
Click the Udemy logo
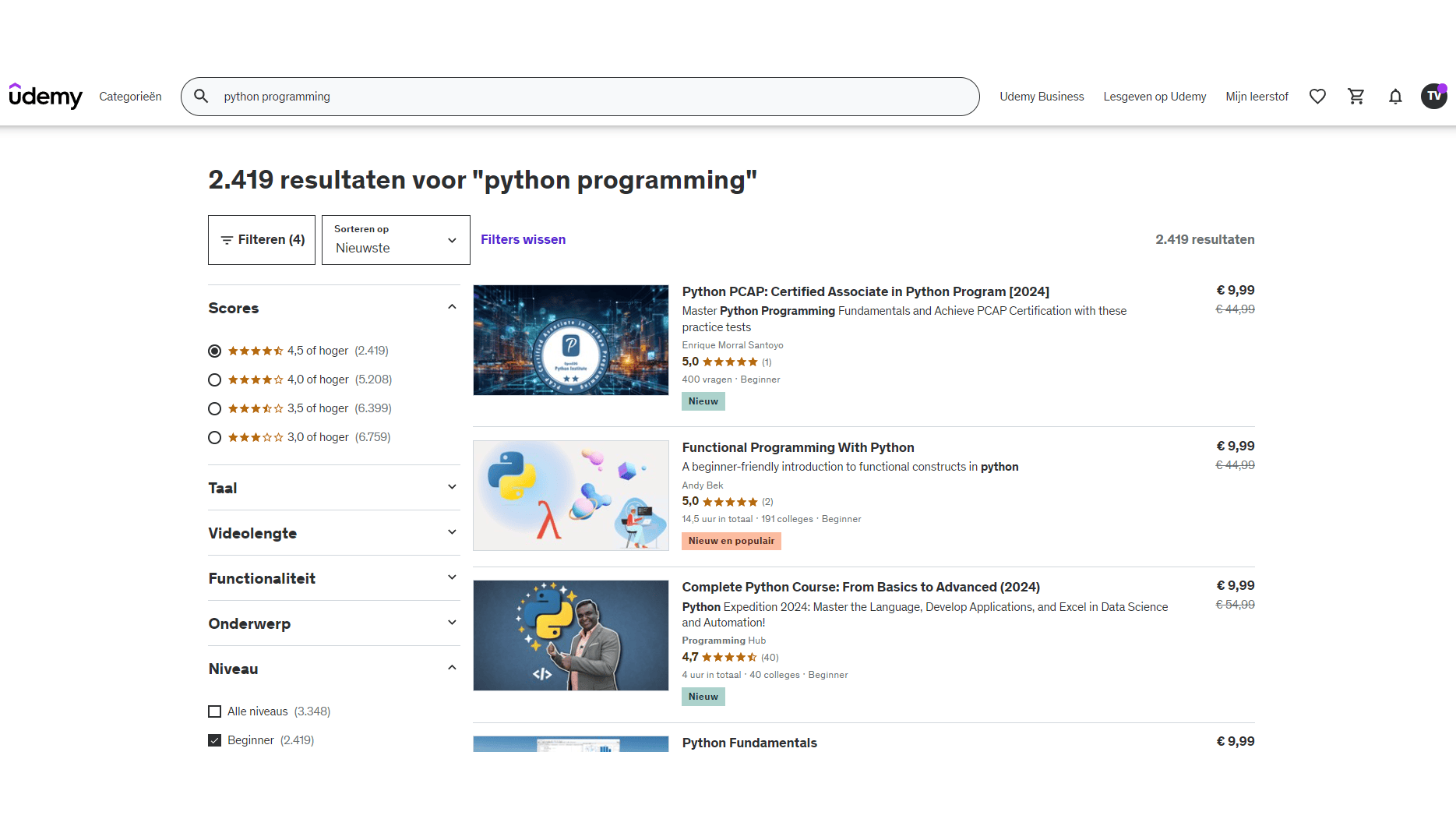45,95
